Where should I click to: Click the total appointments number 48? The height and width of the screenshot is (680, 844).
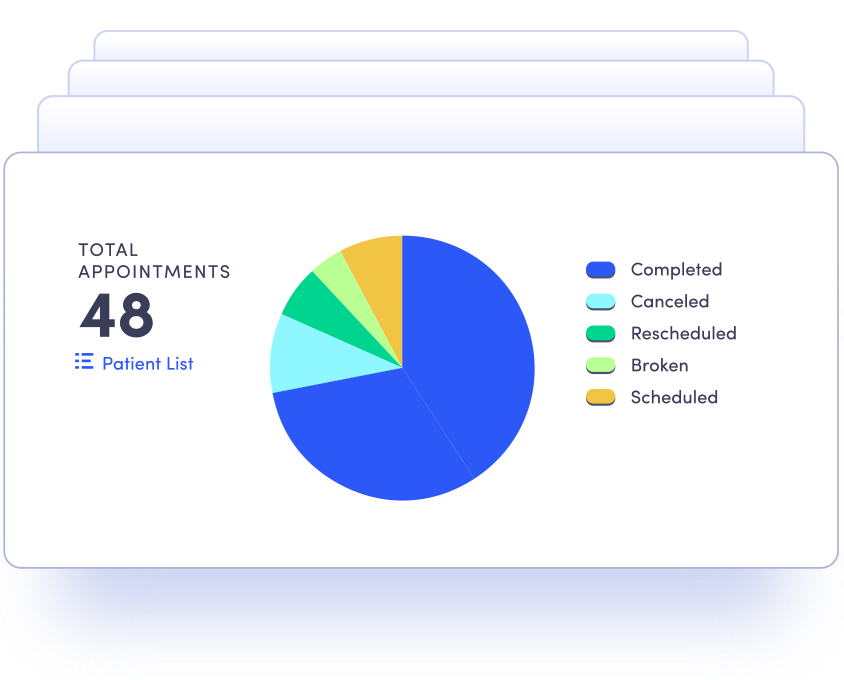tap(117, 315)
